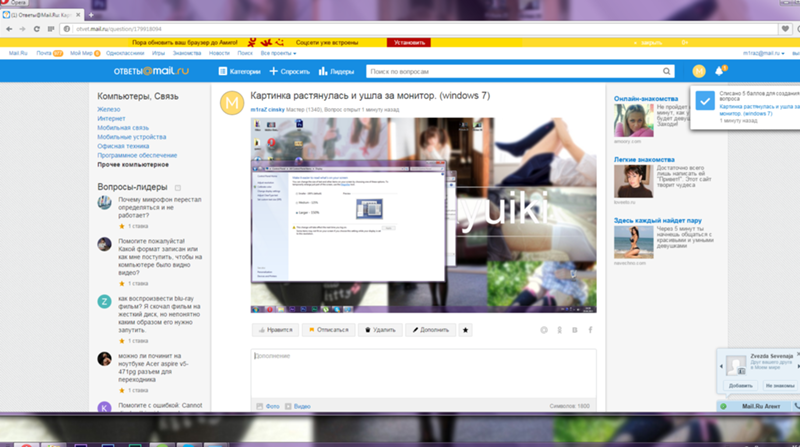Share via Facebook icon
800x447 pixels.
pos(590,330)
